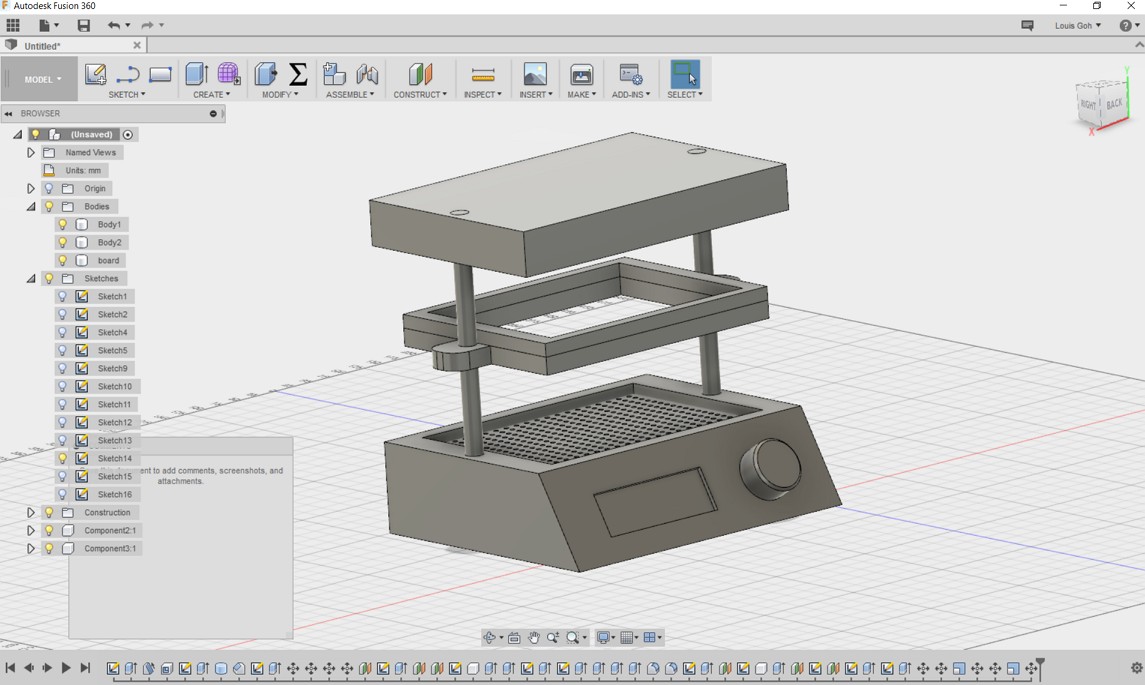Viewport: 1145px width, 685px height.
Task: Click the Insert image icon
Action: click(x=535, y=75)
